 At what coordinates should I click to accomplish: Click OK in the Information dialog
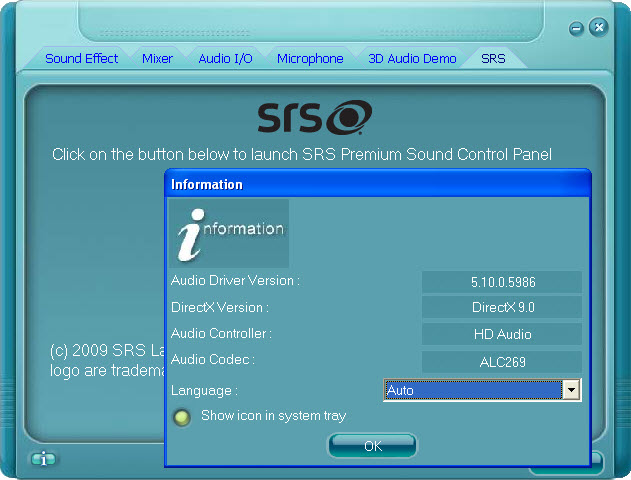tap(373, 446)
